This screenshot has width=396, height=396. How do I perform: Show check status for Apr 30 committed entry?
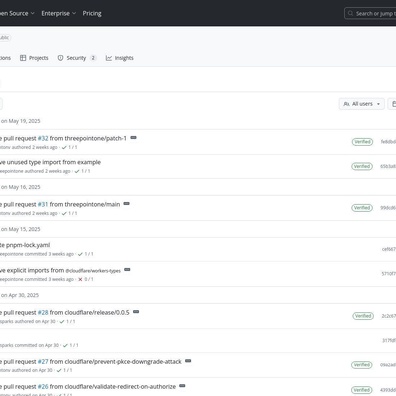(x=70, y=345)
